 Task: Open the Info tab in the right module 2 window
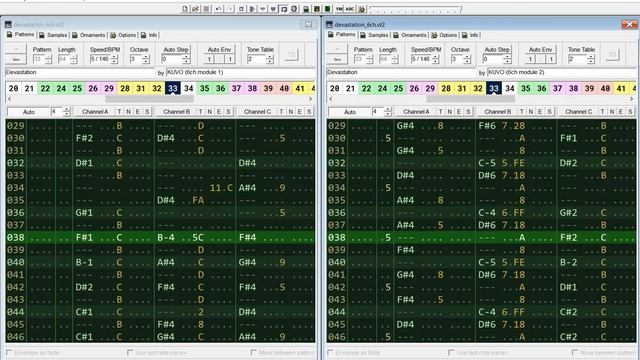pyautogui.click(x=470, y=35)
